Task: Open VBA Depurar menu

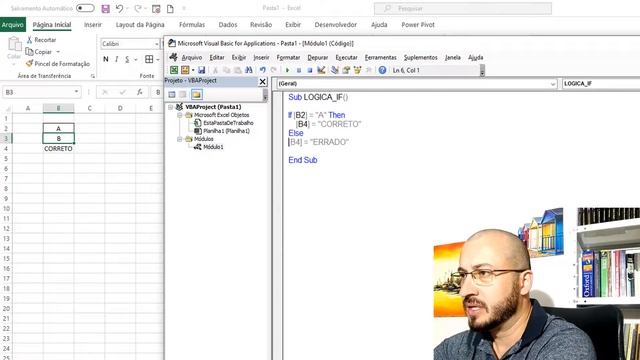Action: tap(318, 58)
